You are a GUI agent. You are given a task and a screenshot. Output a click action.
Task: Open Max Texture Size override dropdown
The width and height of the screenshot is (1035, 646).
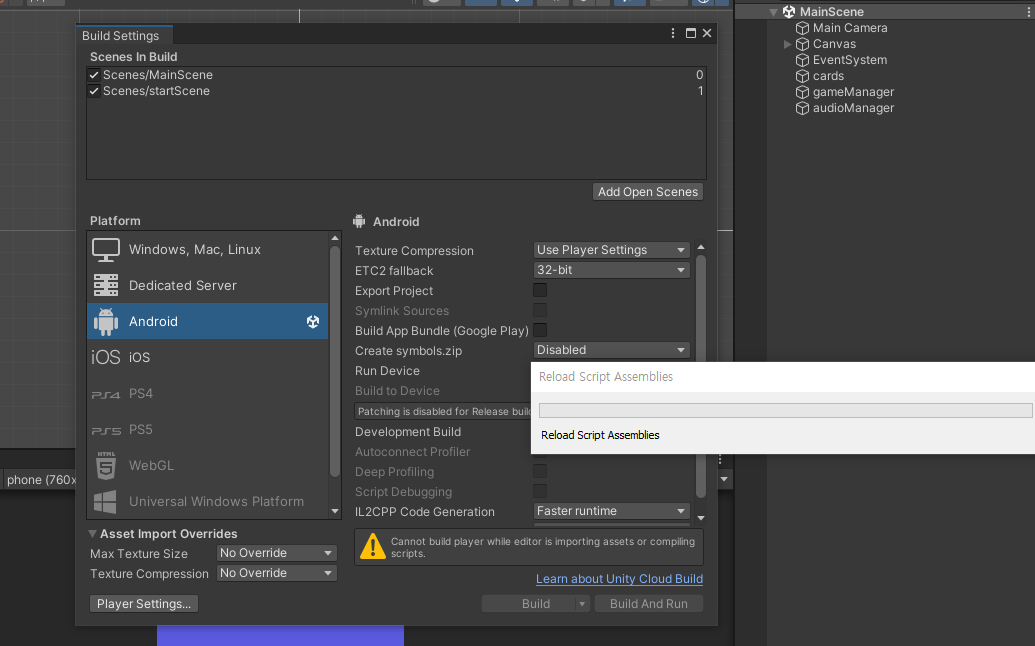point(277,553)
